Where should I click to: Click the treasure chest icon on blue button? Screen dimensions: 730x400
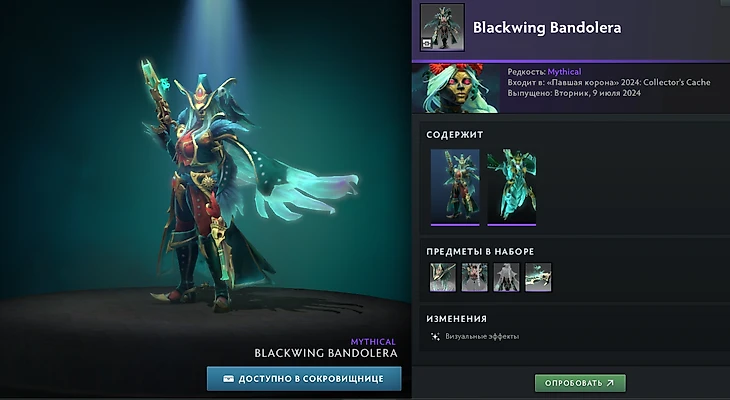tap(228, 379)
